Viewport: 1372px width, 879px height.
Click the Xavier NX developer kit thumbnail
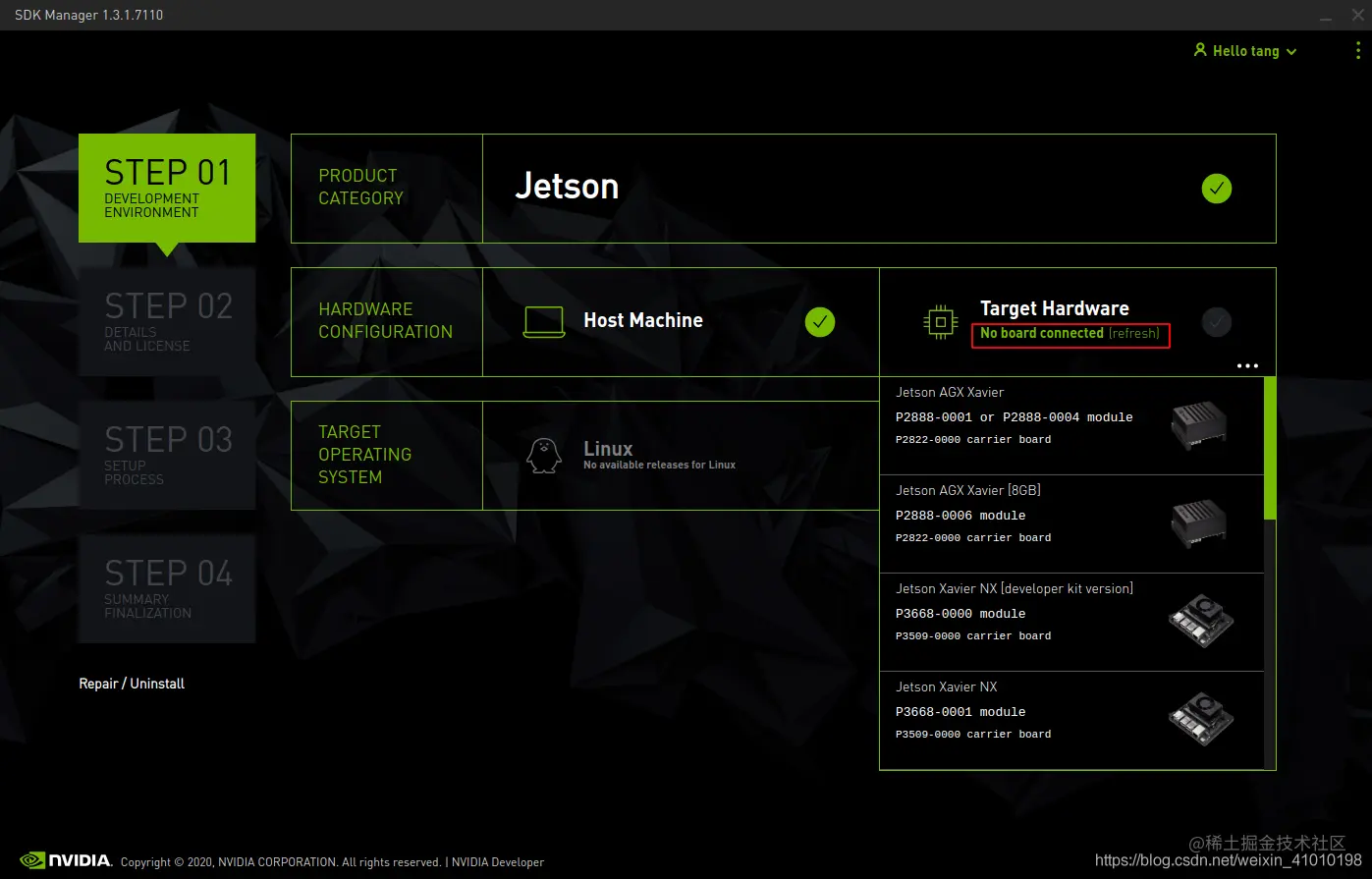click(1201, 622)
